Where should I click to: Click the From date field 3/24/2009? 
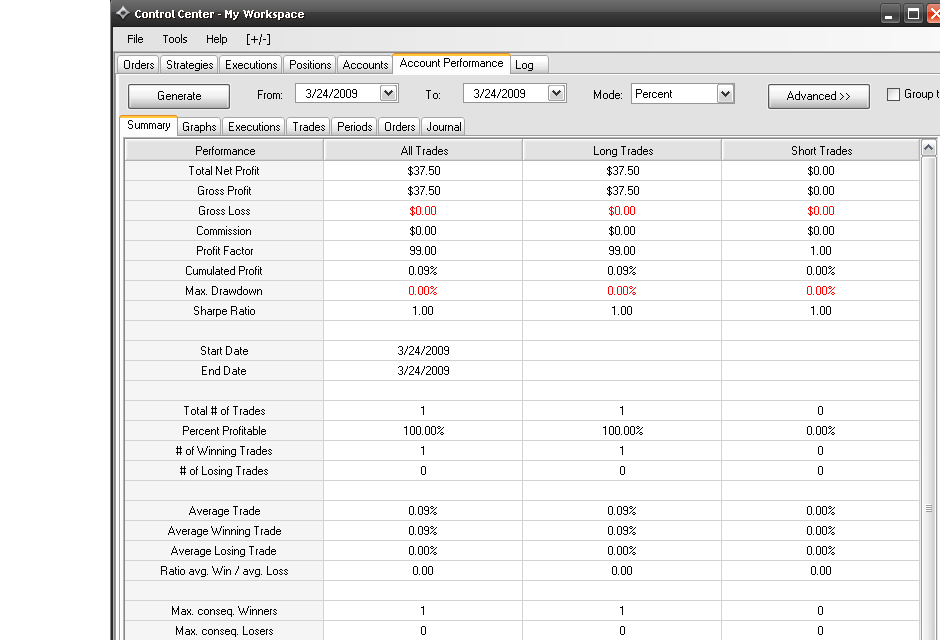(338, 93)
